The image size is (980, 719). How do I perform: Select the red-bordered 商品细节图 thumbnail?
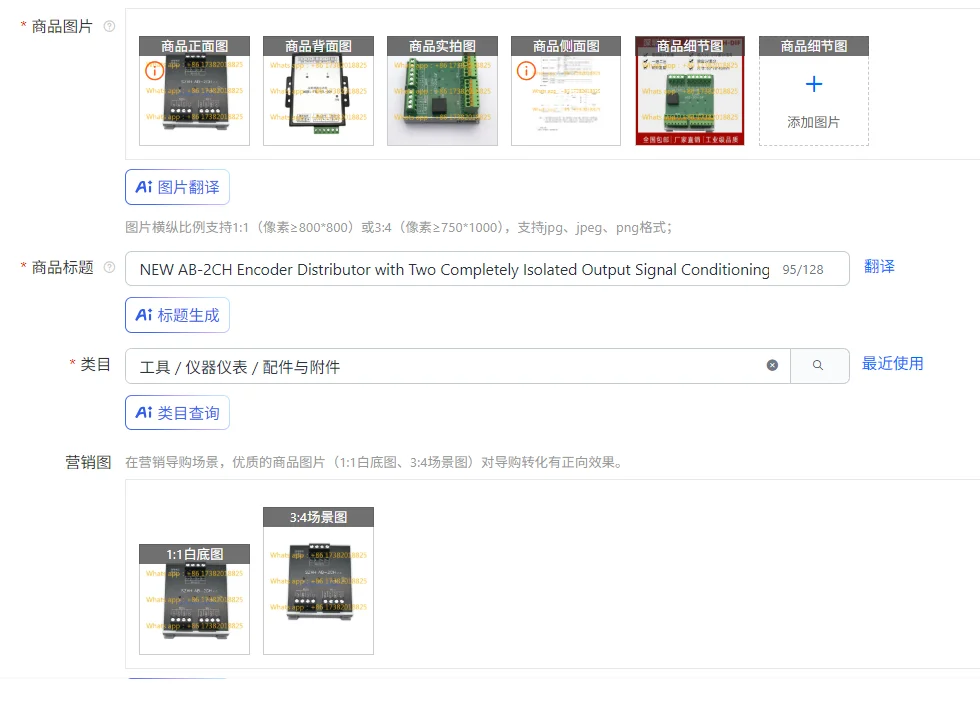click(690, 91)
